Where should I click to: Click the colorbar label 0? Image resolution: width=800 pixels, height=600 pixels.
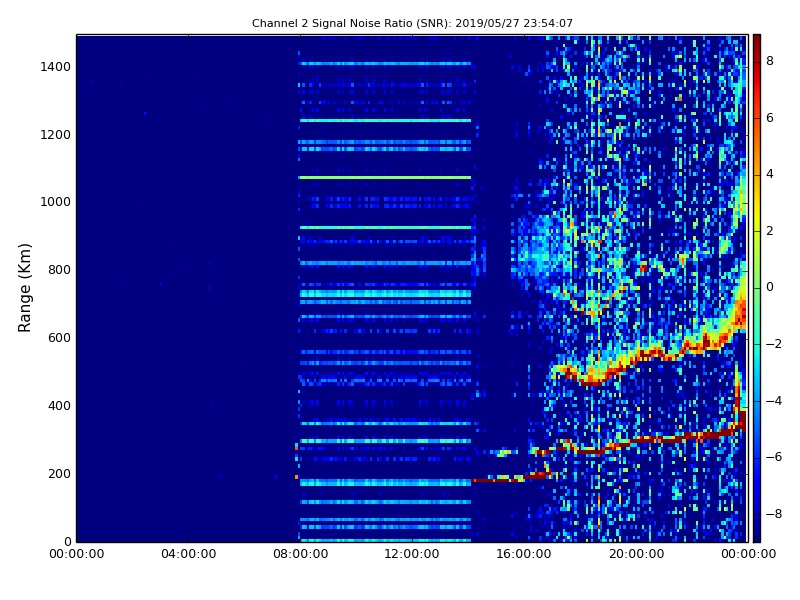point(770,287)
